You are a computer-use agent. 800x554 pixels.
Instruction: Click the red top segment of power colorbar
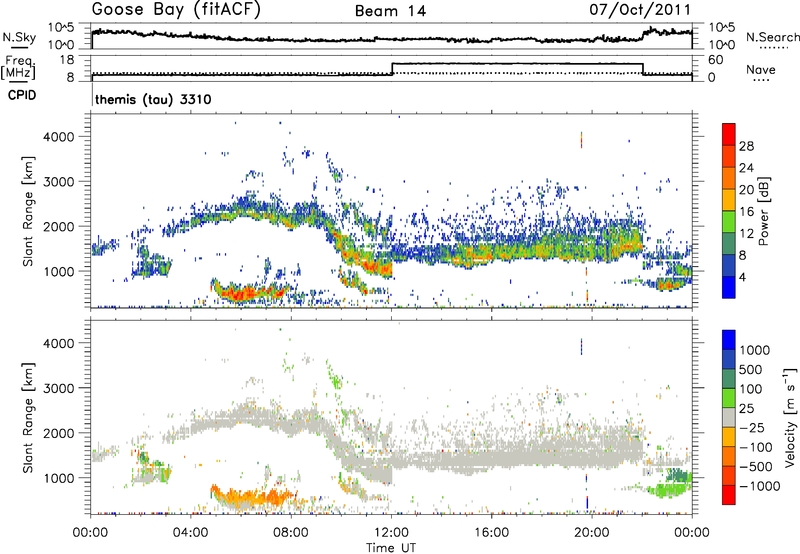[x=729, y=134]
